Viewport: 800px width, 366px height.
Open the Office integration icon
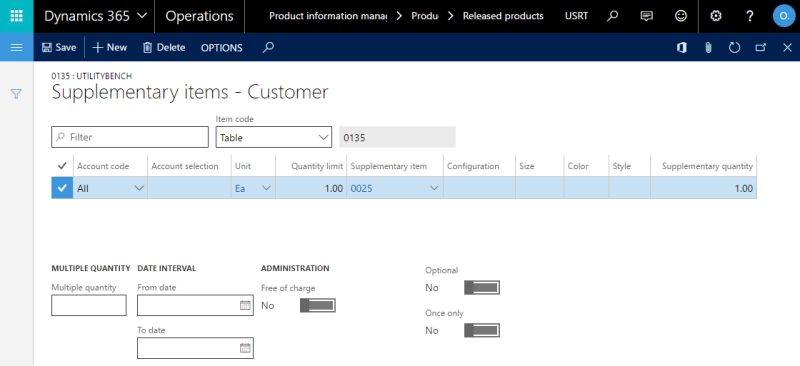(x=681, y=47)
